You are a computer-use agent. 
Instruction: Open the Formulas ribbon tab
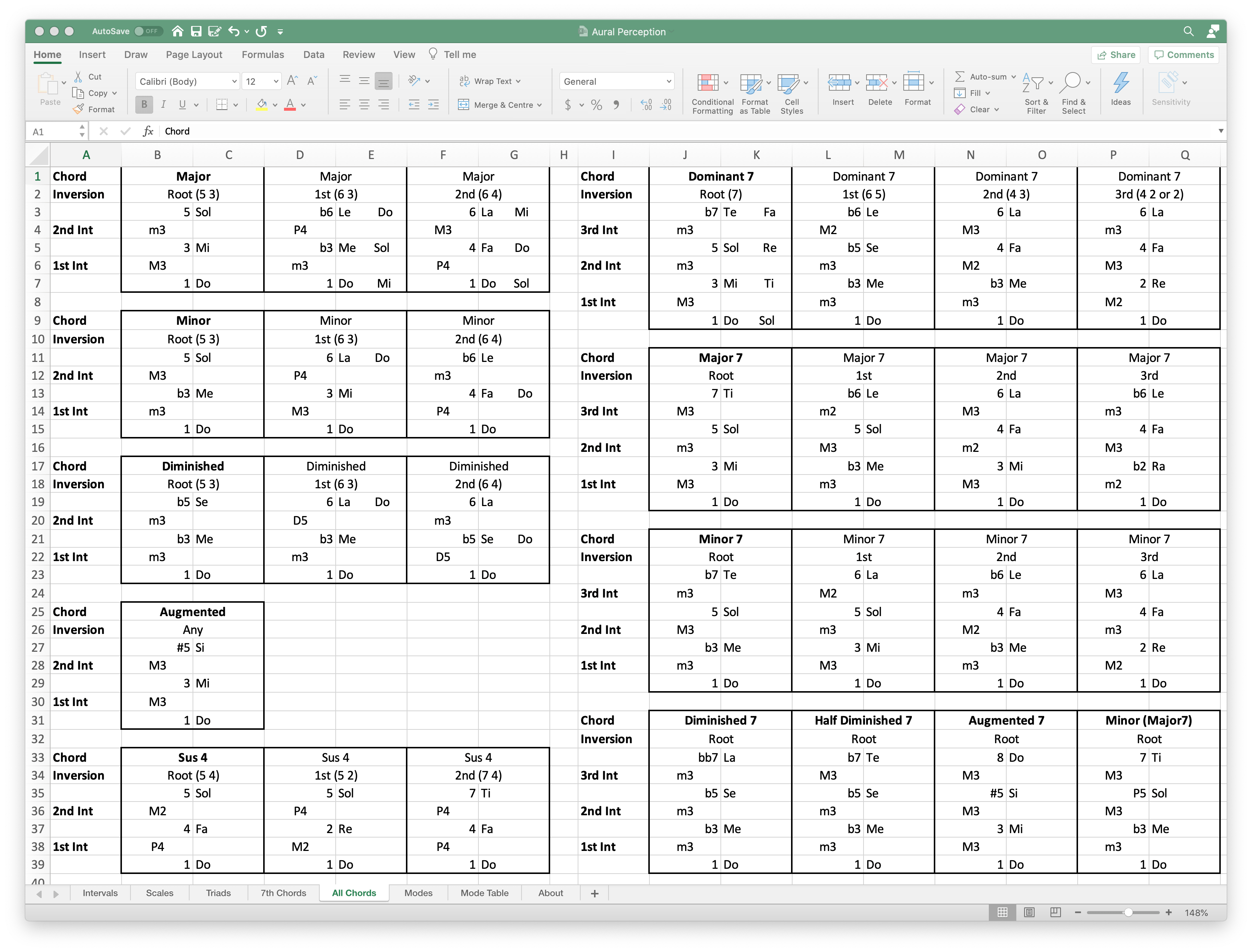tap(262, 54)
